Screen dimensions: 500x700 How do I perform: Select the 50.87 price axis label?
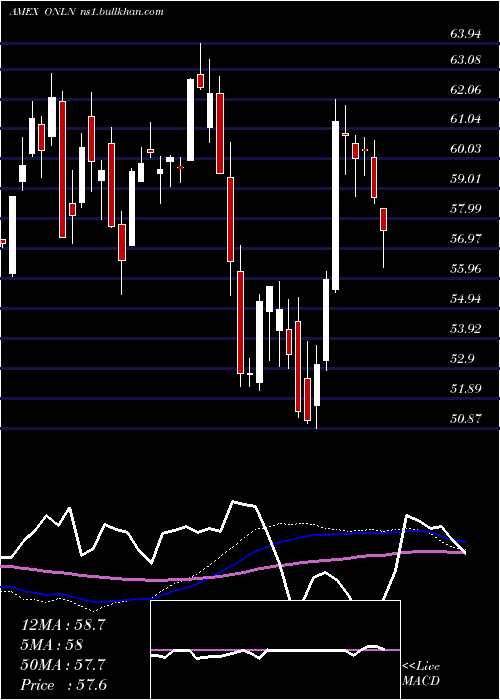[x=465, y=418]
